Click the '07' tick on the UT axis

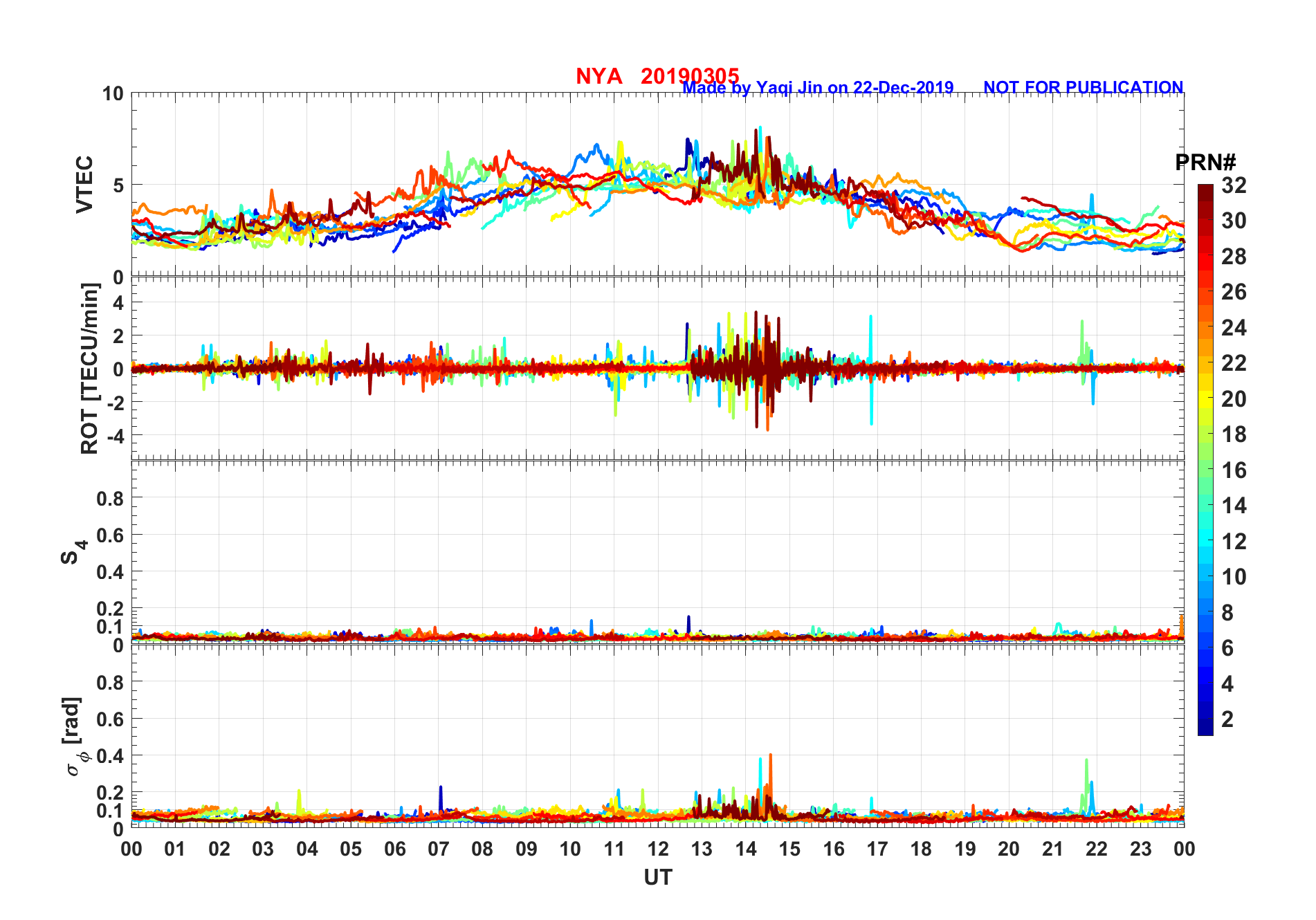(439, 849)
